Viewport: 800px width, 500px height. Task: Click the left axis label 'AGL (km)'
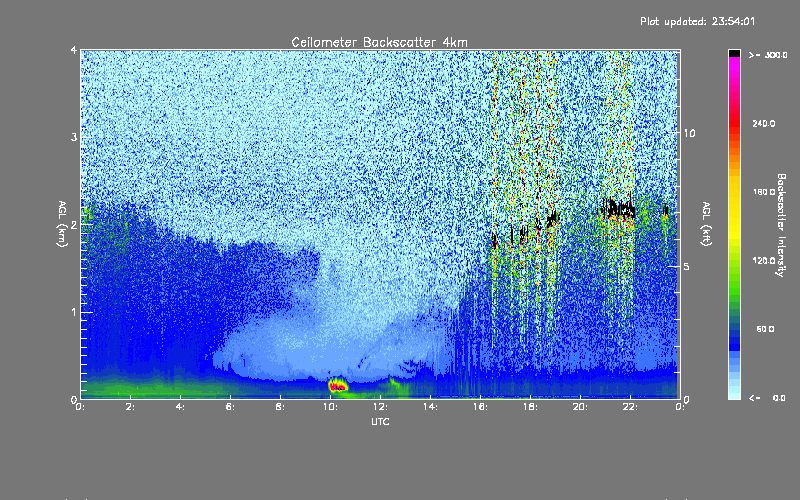pos(62,224)
